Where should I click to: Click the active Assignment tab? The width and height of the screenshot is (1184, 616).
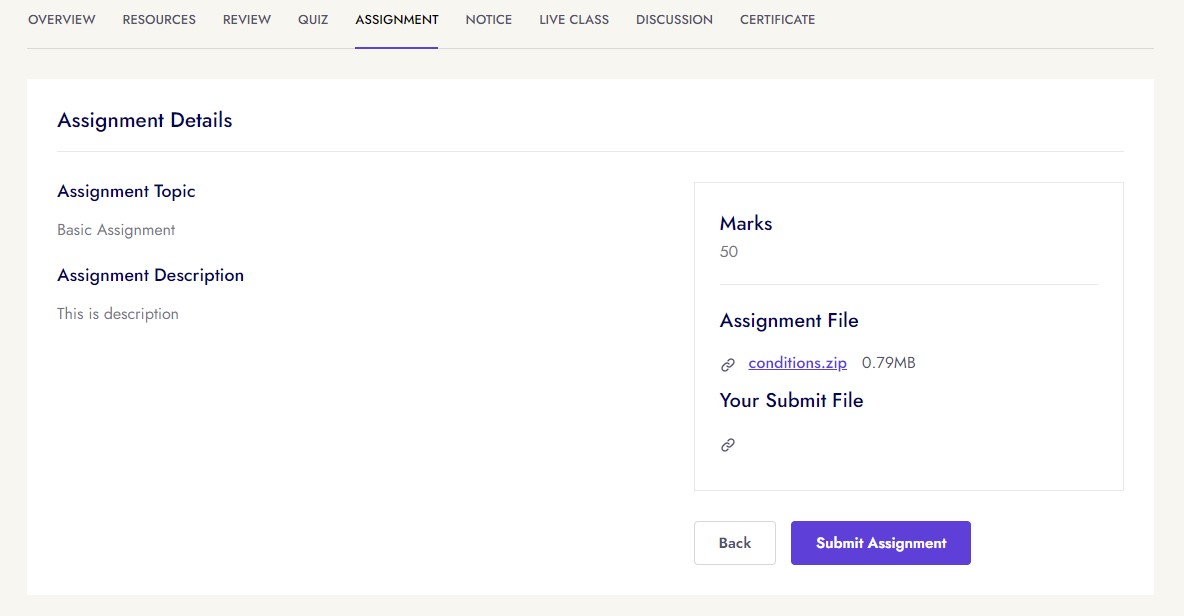coord(397,20)
